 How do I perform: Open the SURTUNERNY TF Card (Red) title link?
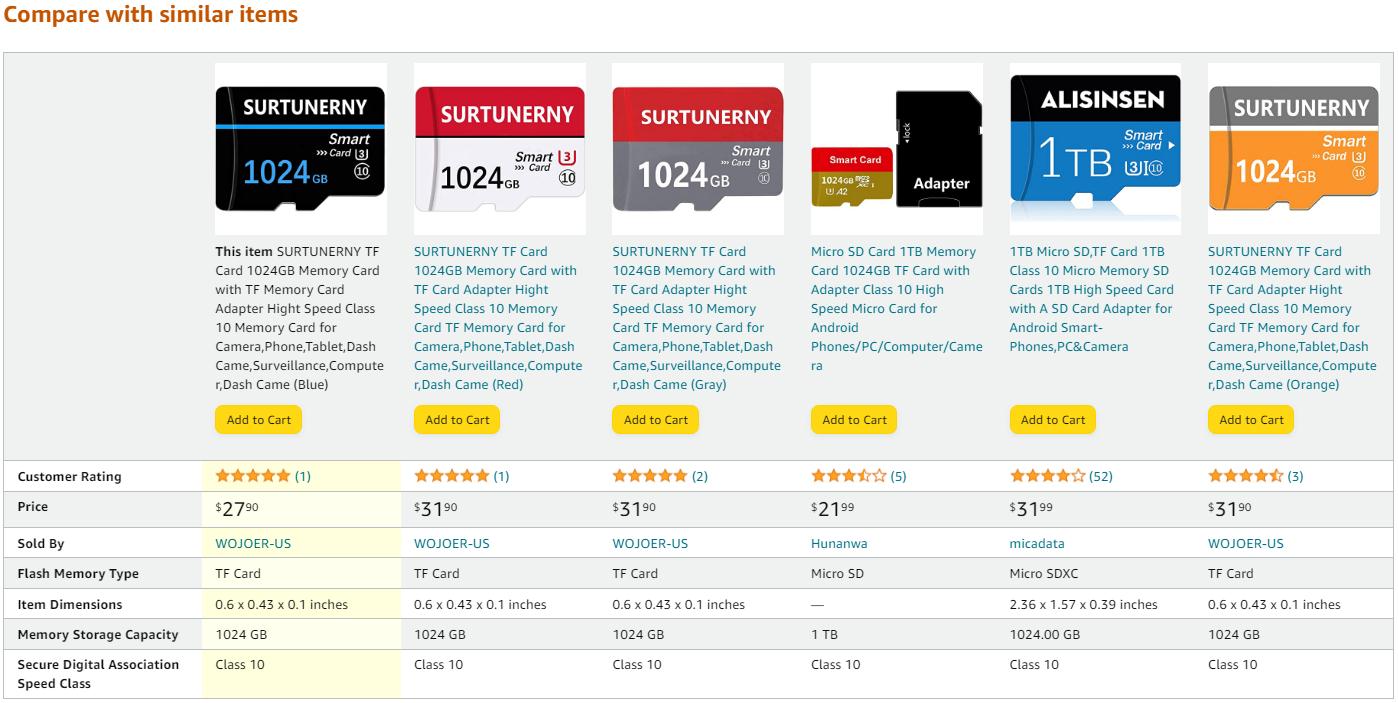pos(498,318)
